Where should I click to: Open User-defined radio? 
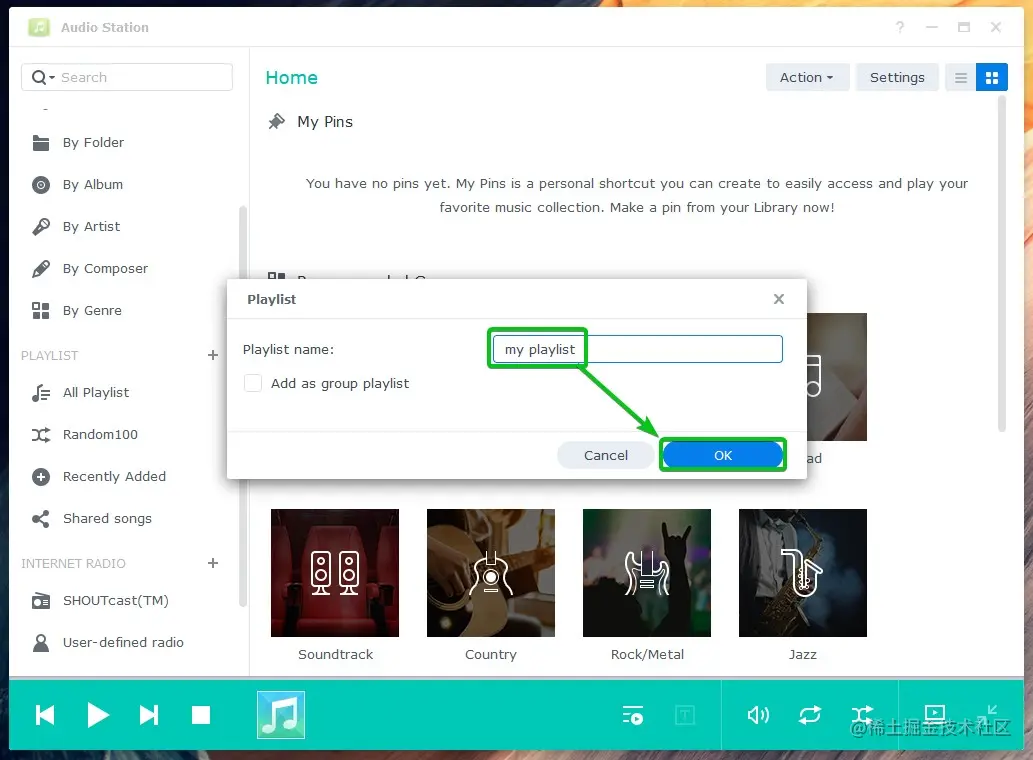(x=123, y=643)
